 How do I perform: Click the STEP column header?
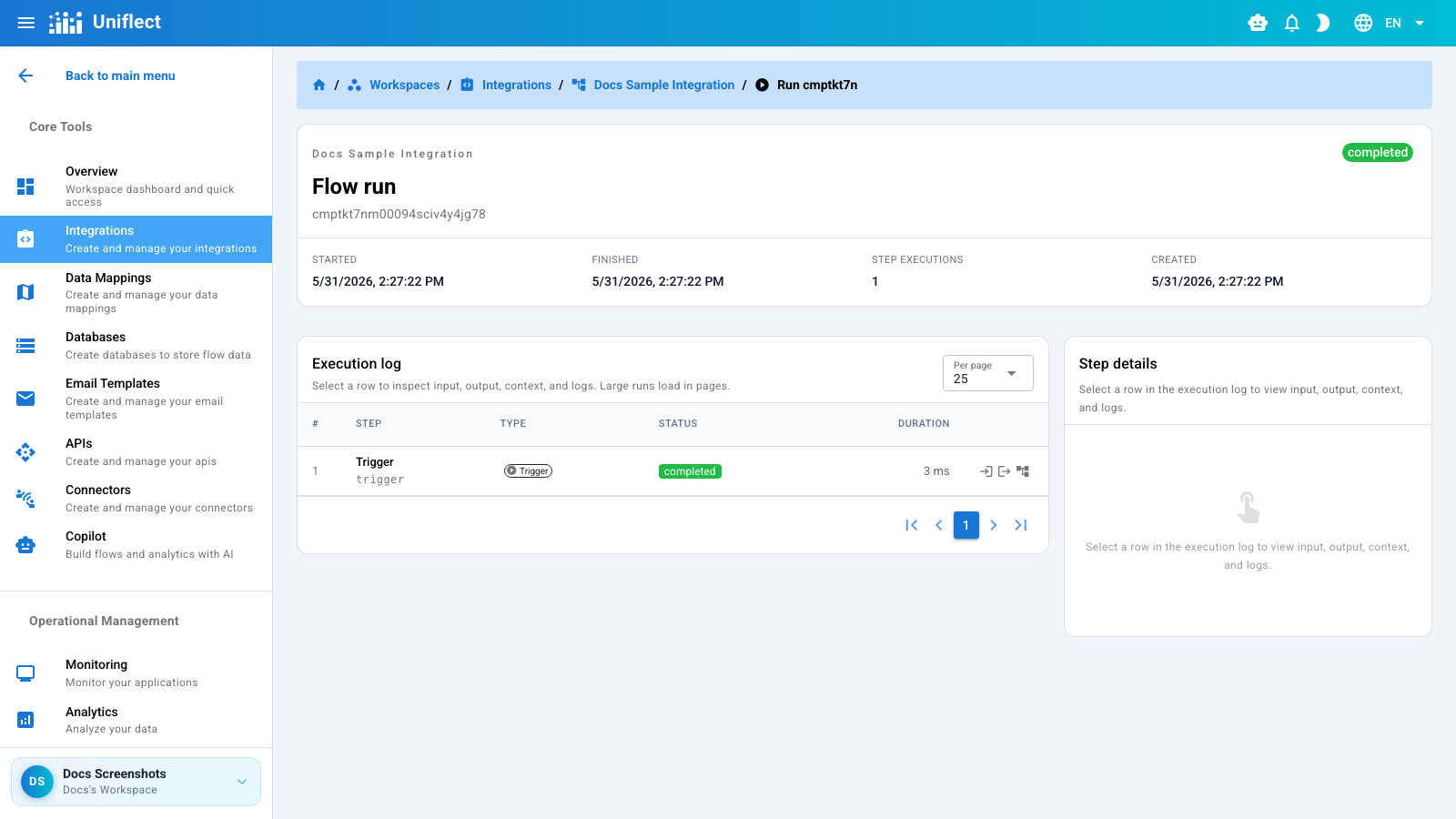[369, 423]
